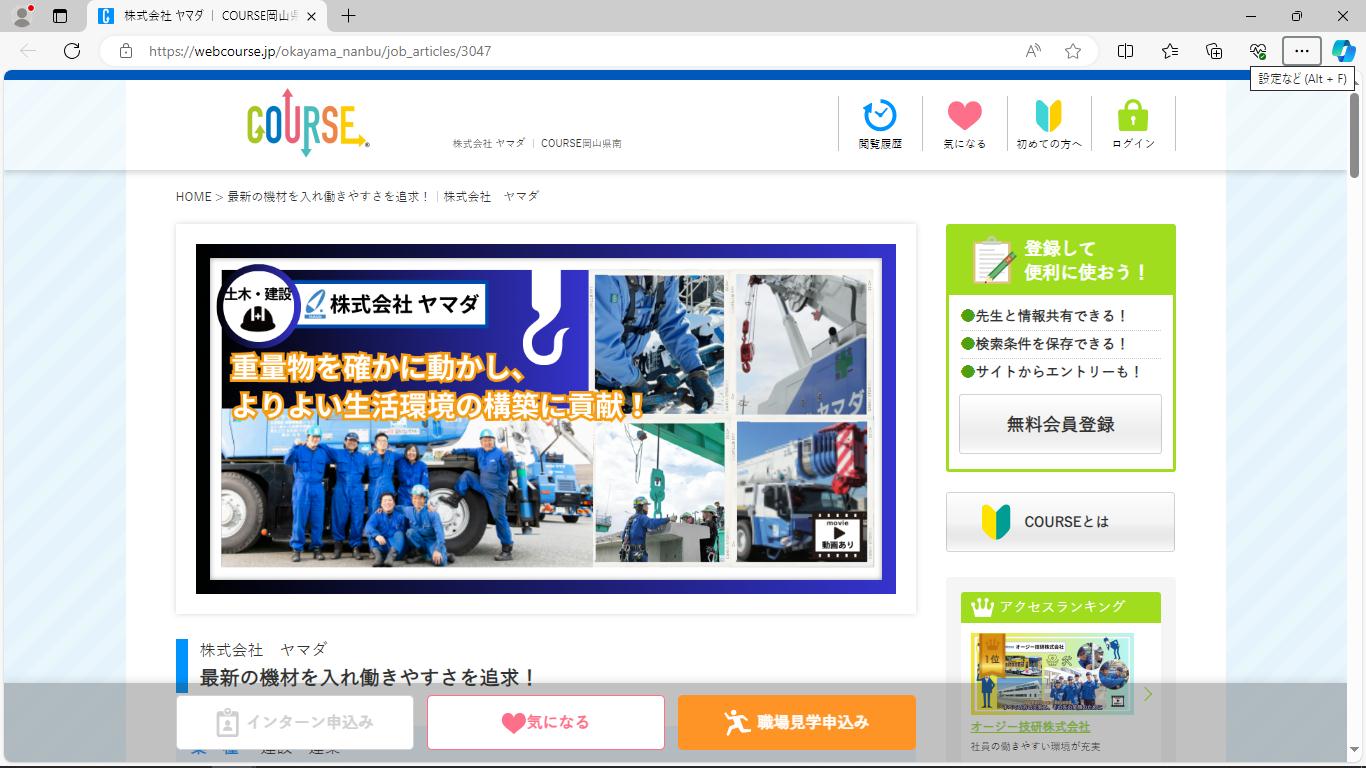
Task: Go back with the browser back arrow
Action: (28, 51)
